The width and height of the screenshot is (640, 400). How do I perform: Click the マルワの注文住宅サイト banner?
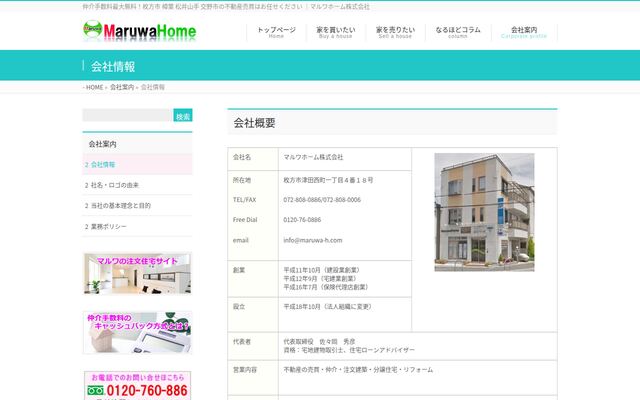138,273
